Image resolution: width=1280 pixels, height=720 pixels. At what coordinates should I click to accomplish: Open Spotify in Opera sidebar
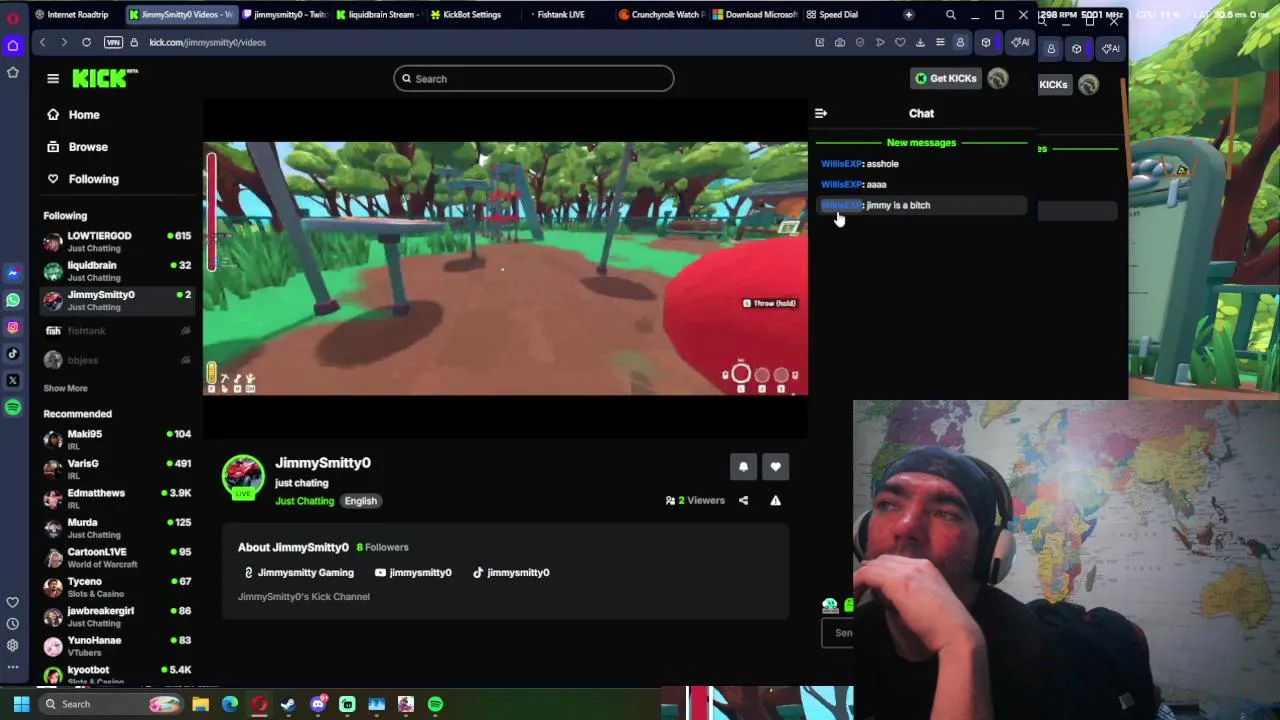click(13, 407)
